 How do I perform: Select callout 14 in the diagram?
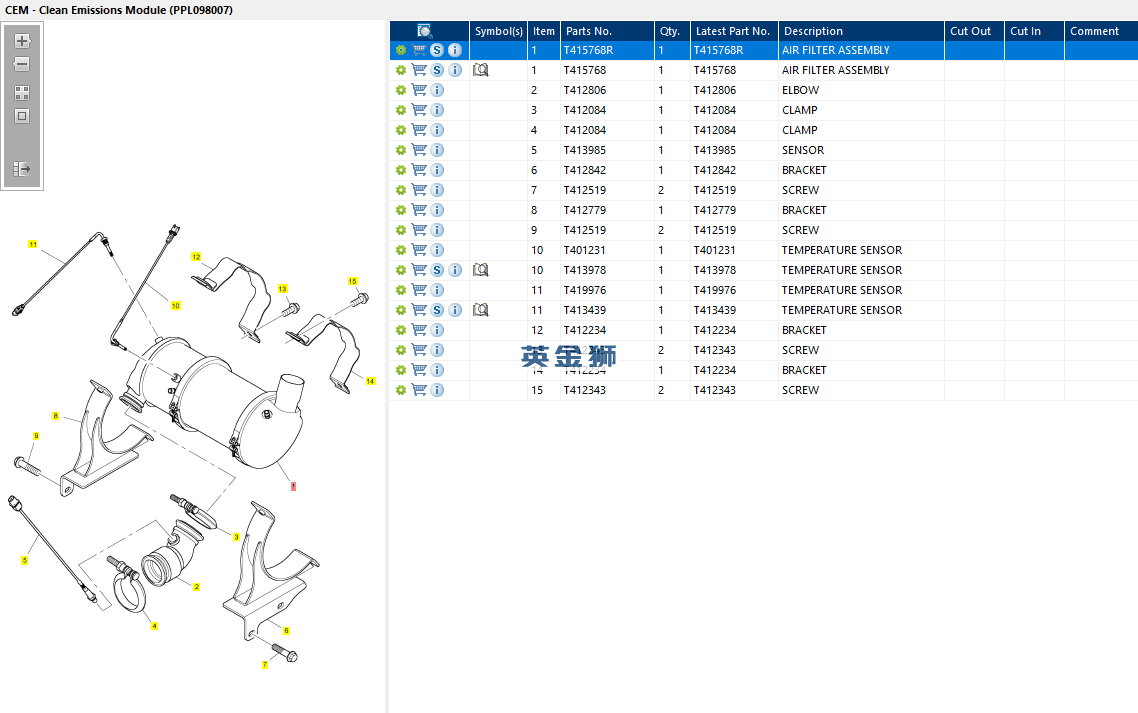click(370, 381)
